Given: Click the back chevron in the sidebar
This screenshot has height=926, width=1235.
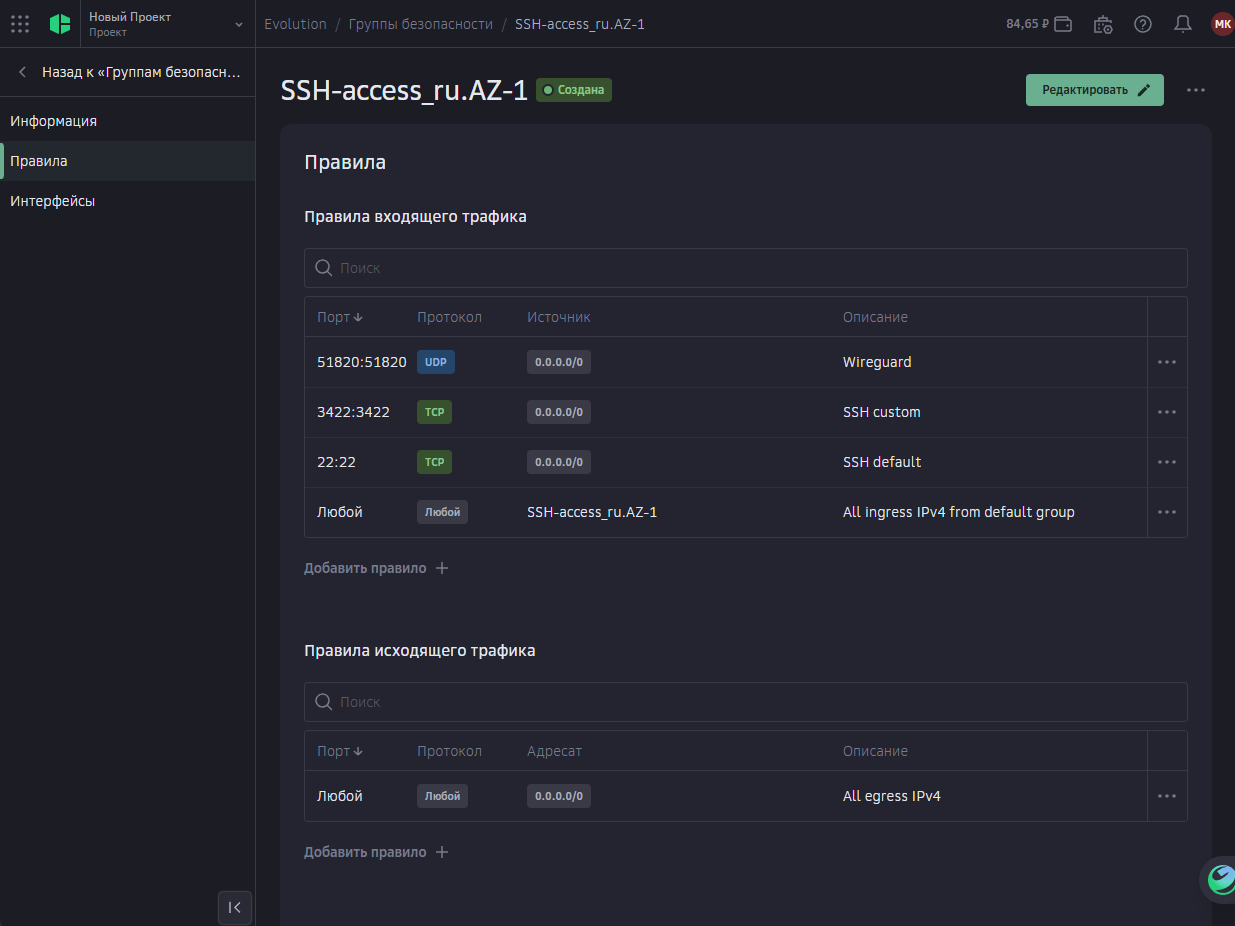Looking at the screenshot, I should tap(22, 72).
